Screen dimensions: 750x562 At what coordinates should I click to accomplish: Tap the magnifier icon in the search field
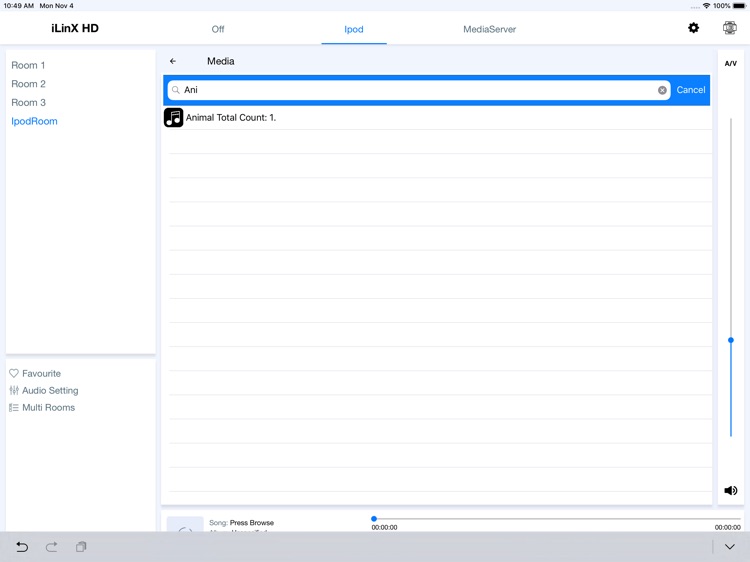[x=176, y=90]
